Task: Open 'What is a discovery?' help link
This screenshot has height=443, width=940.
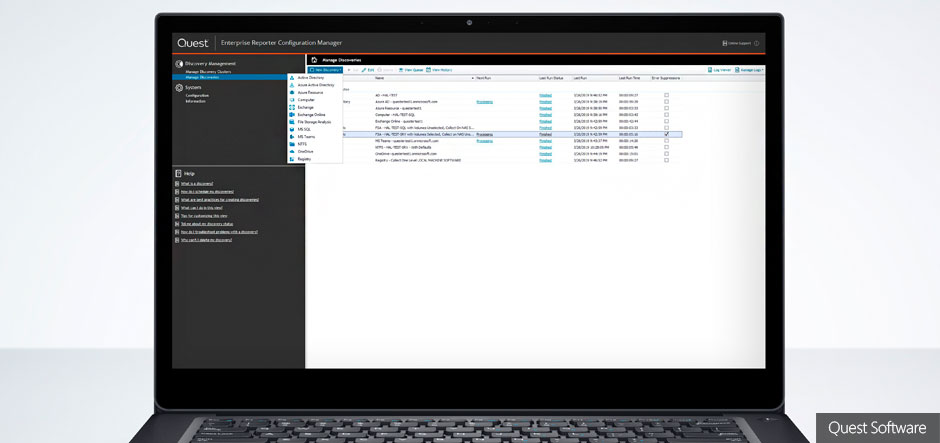Action: pos(196,184)
